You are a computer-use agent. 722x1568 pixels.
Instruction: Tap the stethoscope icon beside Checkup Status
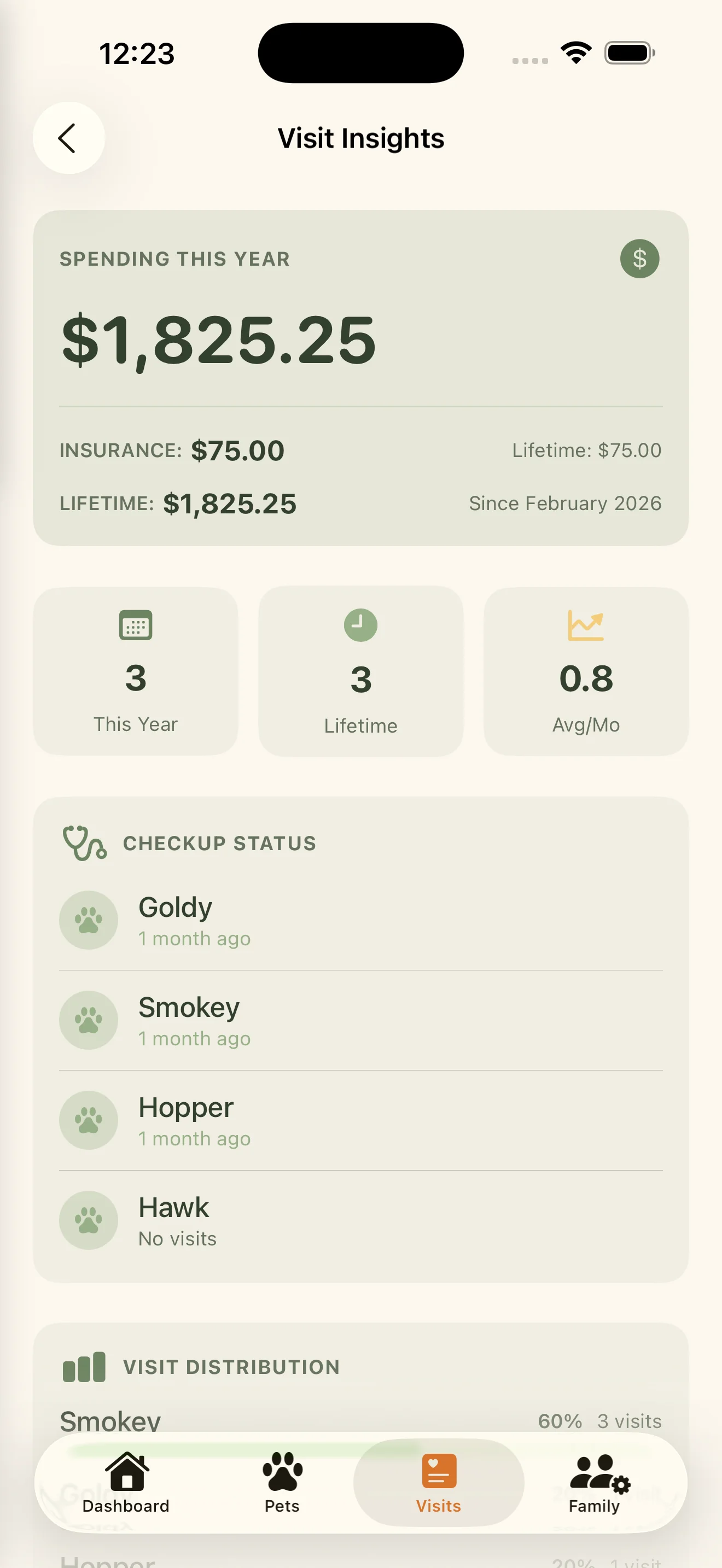85,843
